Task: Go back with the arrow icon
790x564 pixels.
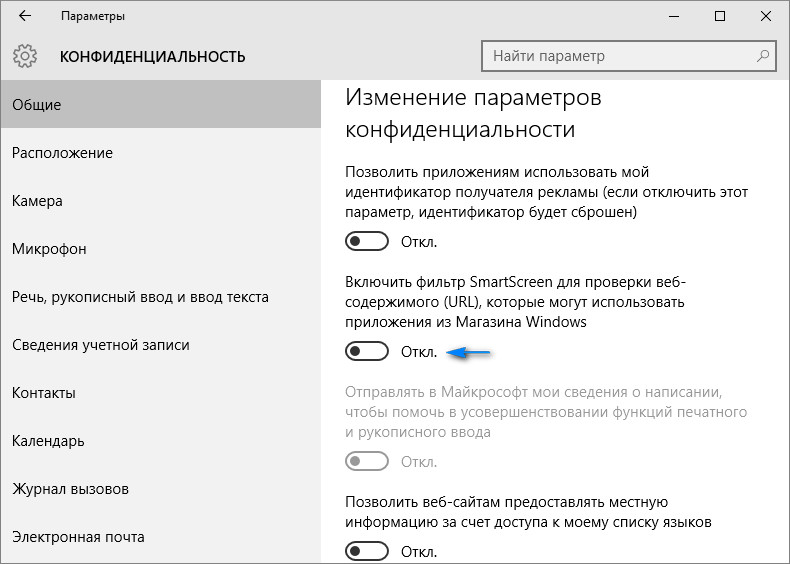Action: 25,16
